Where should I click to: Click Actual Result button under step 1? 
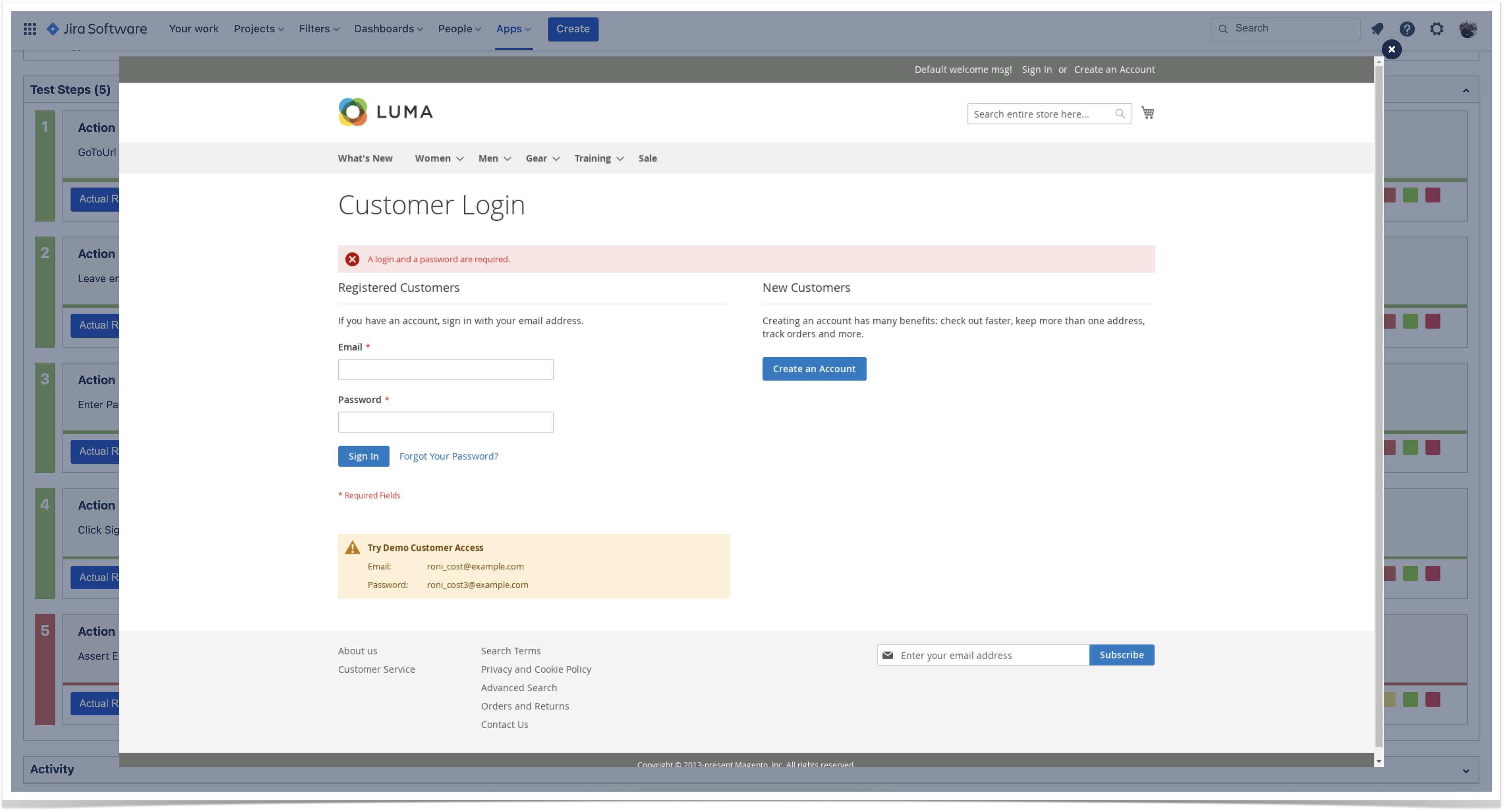(95, 199)
